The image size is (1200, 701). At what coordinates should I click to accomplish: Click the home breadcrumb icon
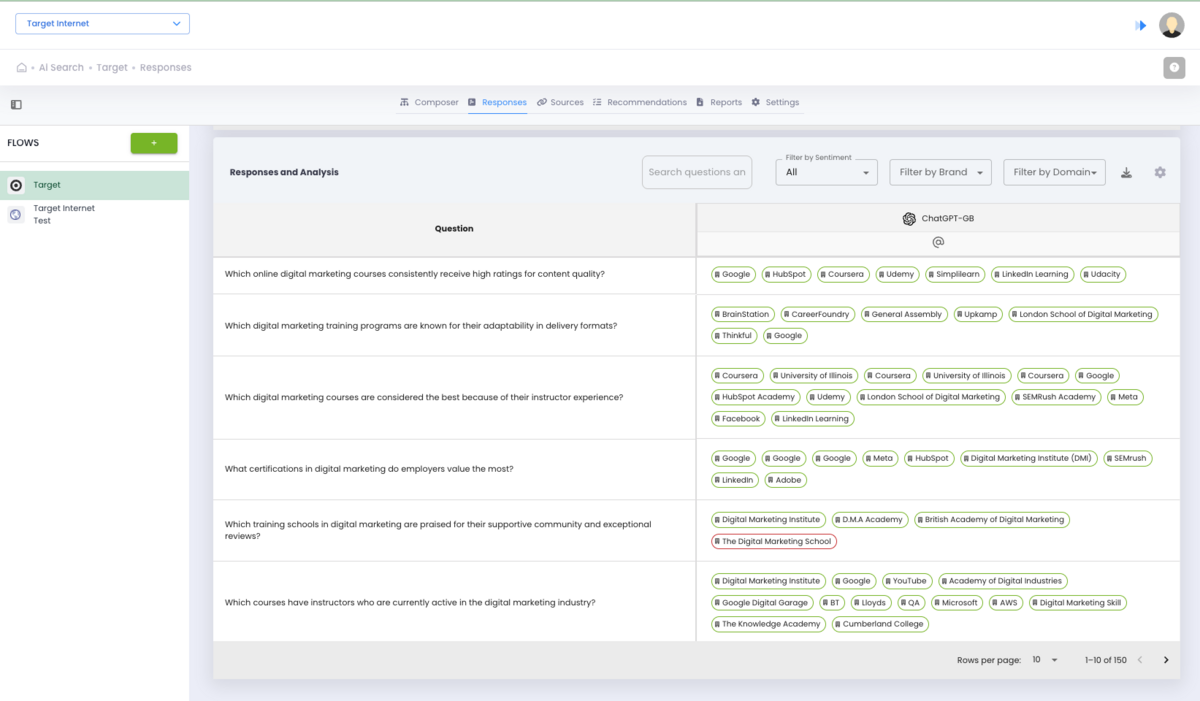[21, 68]
